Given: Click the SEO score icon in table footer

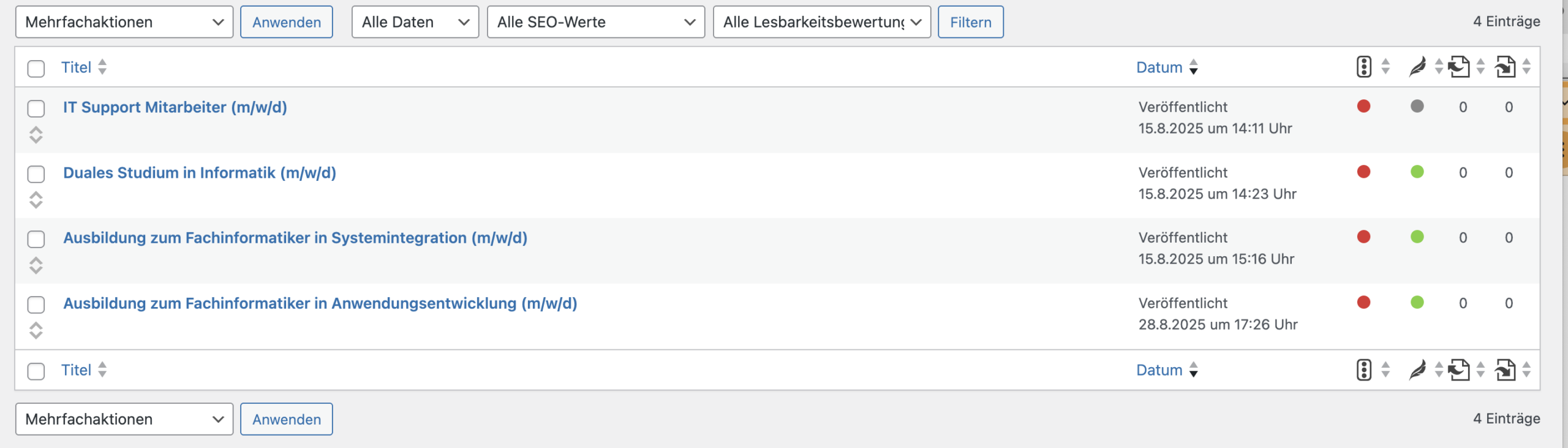Looking at the screenshot, I should 1363,370.
